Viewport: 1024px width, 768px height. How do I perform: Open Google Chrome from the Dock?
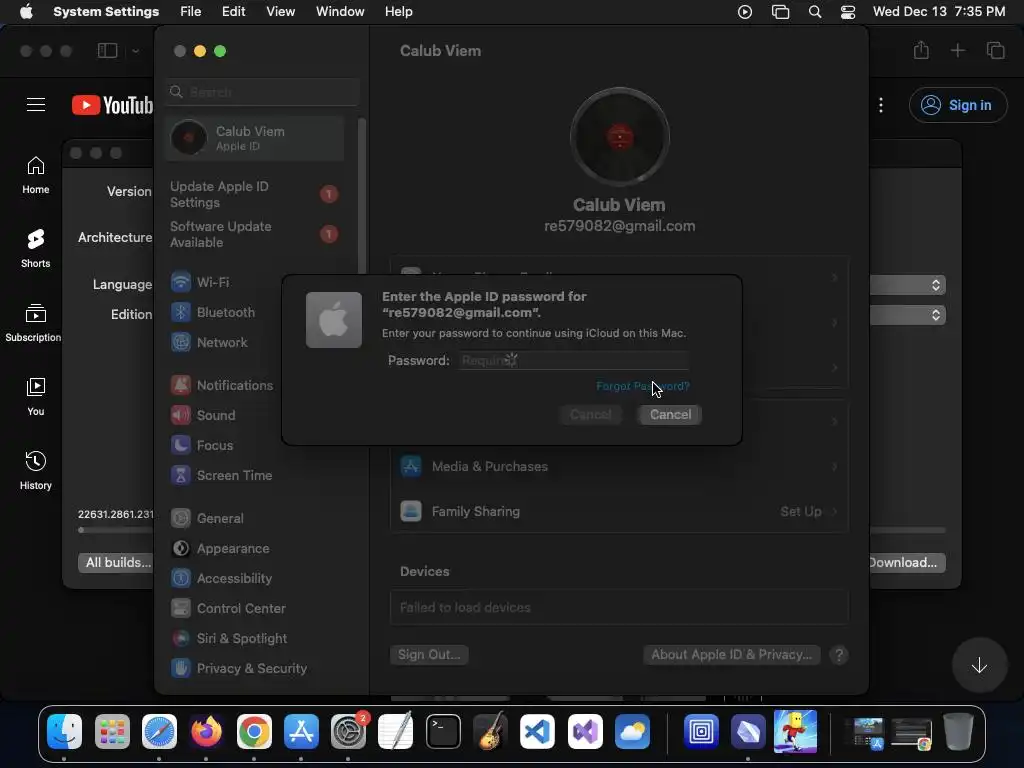point(254,731)
